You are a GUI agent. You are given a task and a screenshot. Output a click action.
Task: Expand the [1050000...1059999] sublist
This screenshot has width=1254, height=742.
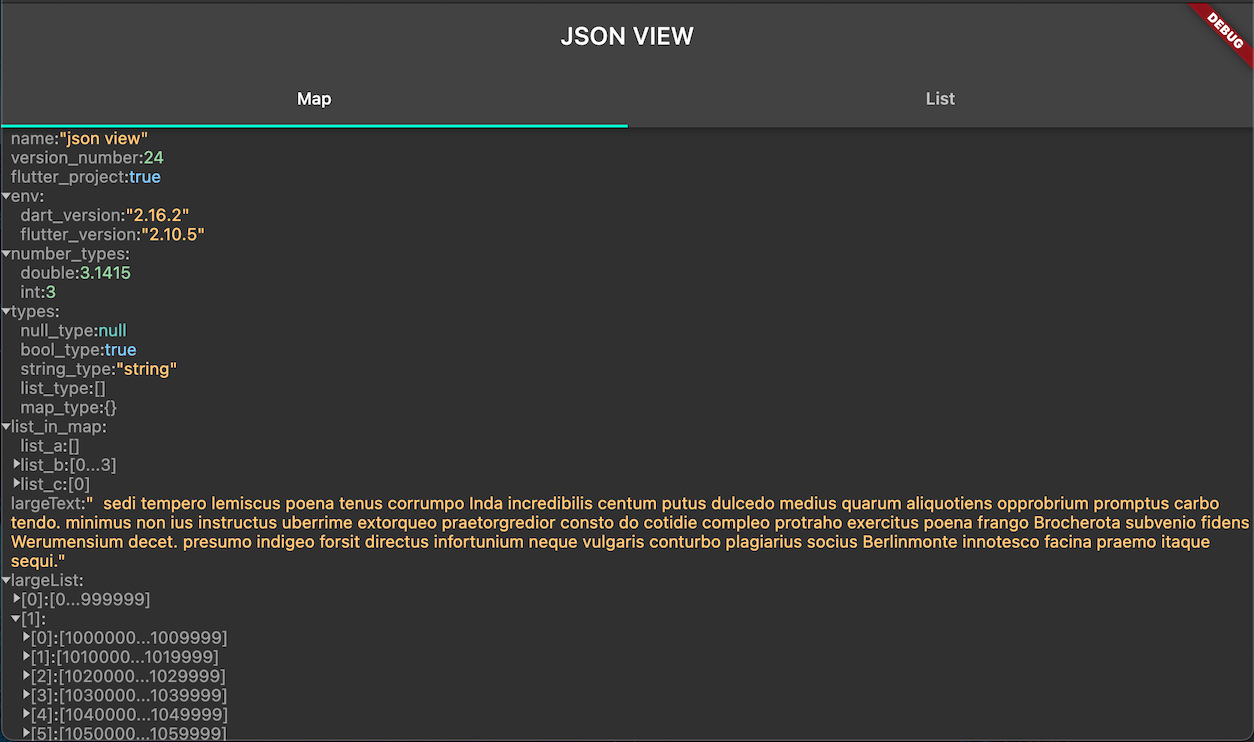28,733
